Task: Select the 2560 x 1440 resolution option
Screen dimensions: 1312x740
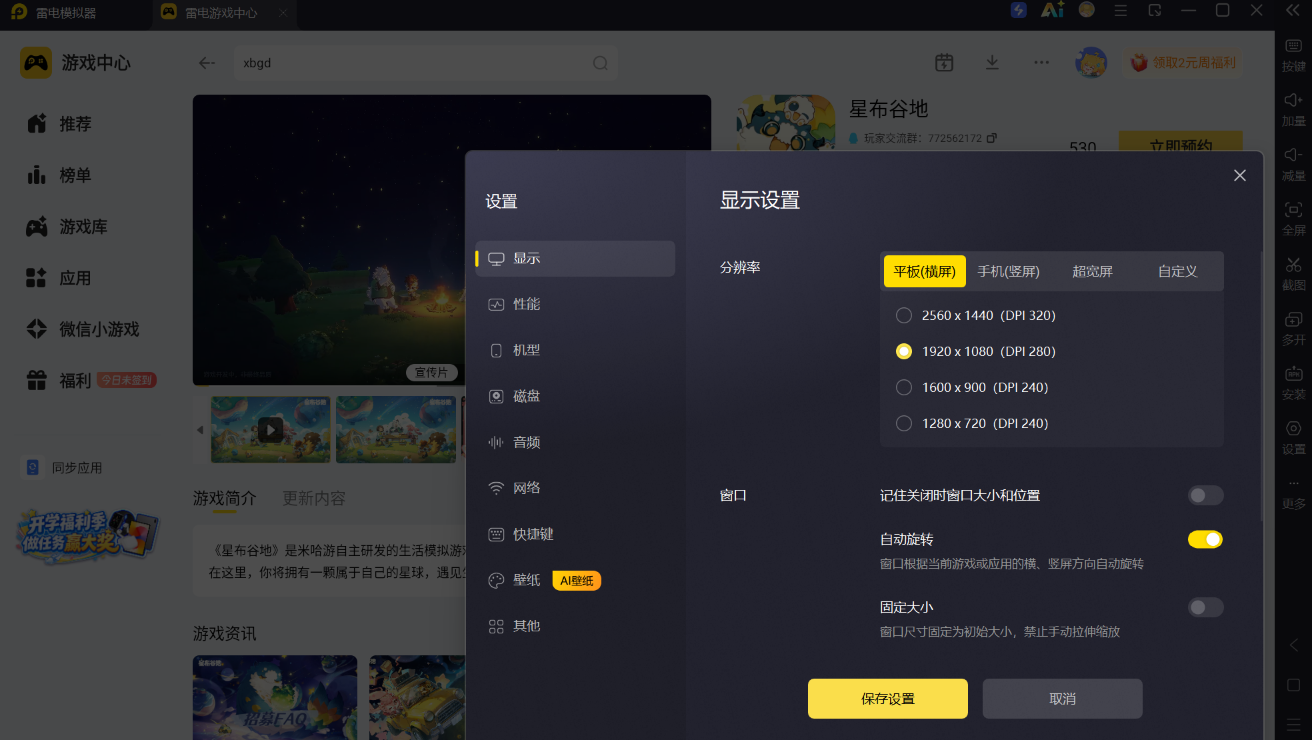Action: point(904,315)
